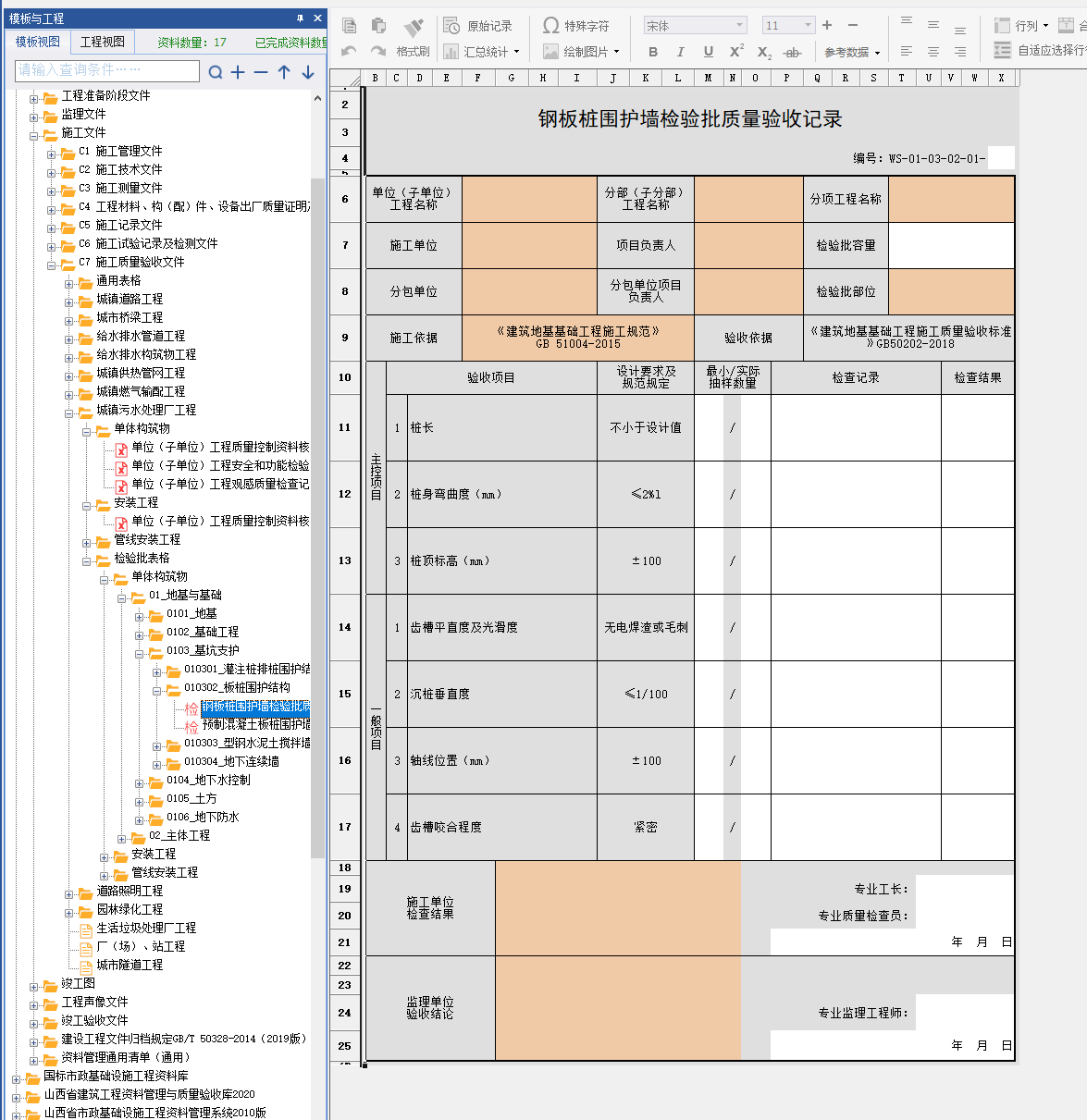Viewport: 1087px width, 1120px height.
Task: Align cell content to the top
Action: [907, 22]
